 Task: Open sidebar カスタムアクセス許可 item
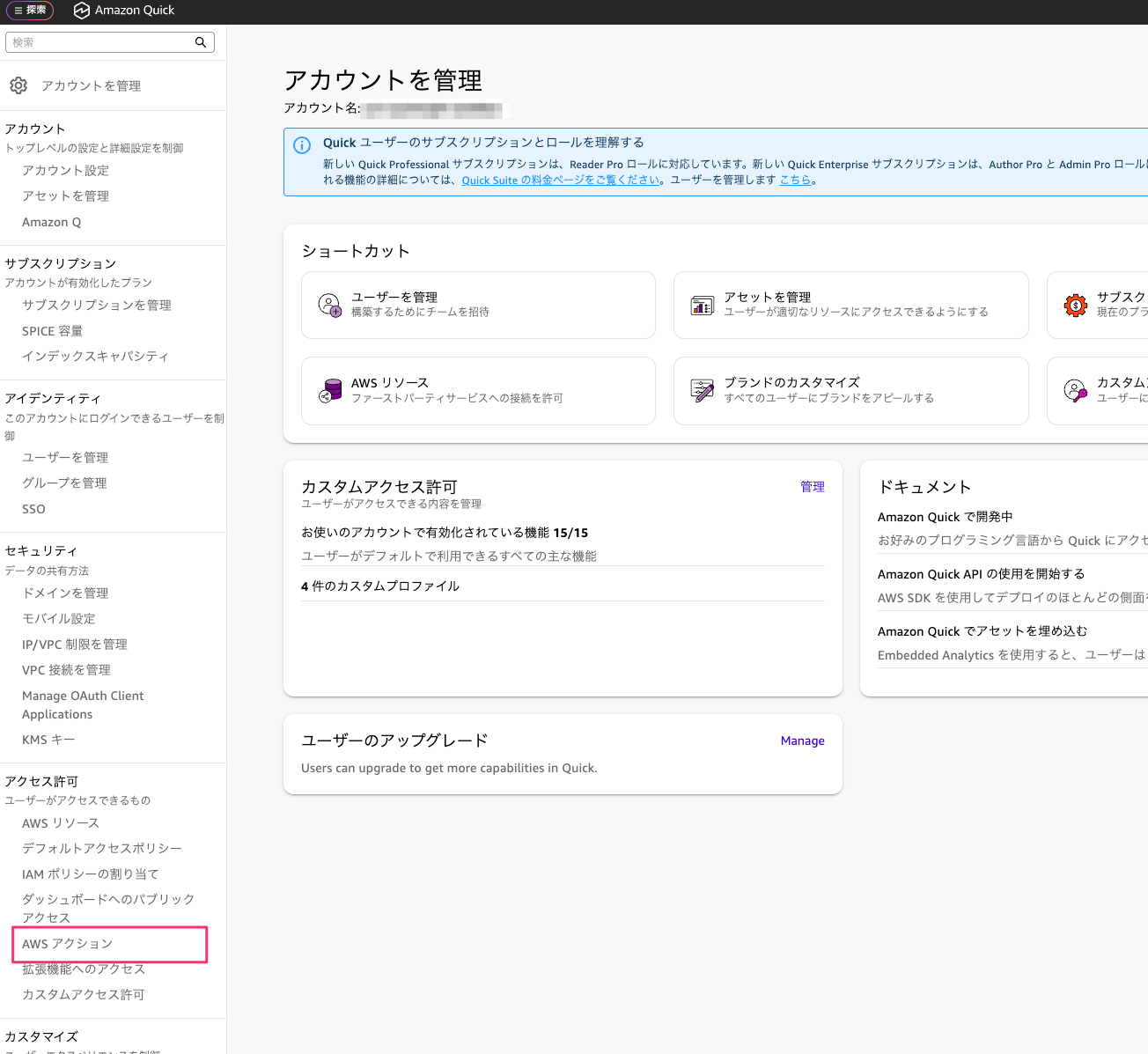pyautogui.click(x=84, y=995)
